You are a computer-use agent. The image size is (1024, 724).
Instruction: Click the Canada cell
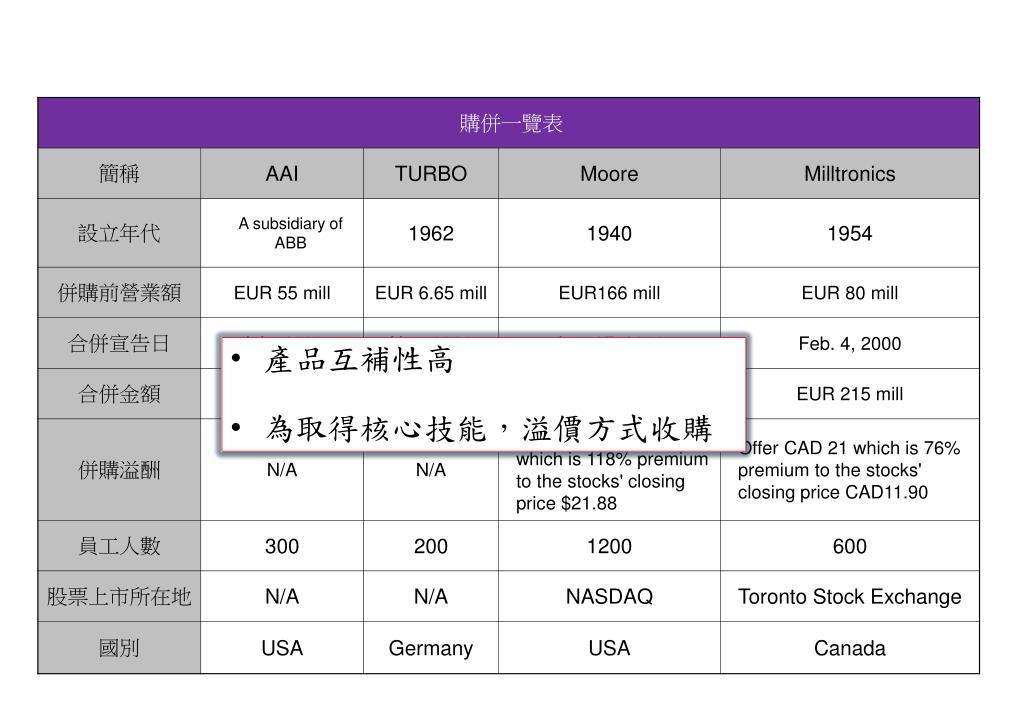tap(850, 648)
